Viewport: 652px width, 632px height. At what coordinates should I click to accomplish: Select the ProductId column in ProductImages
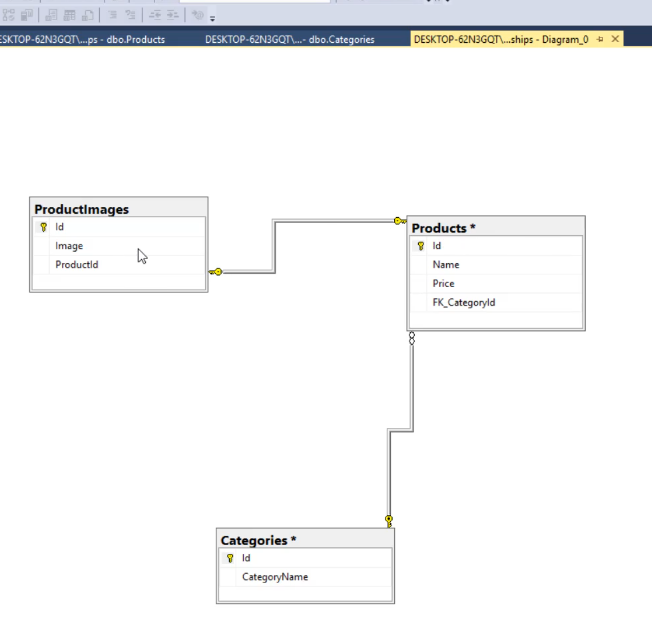pos(119,264)
